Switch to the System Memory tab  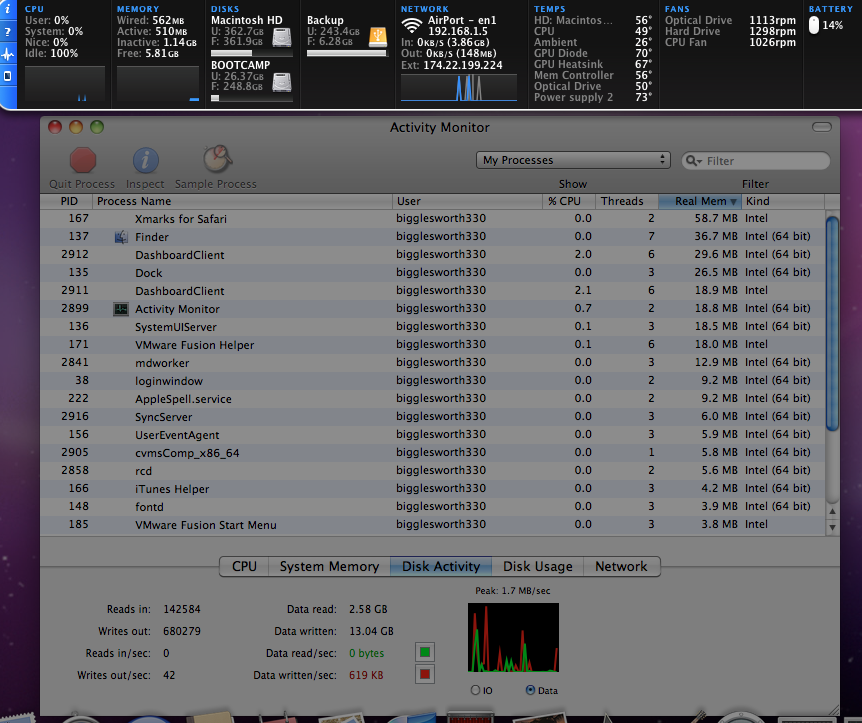(x=329, y=566)
